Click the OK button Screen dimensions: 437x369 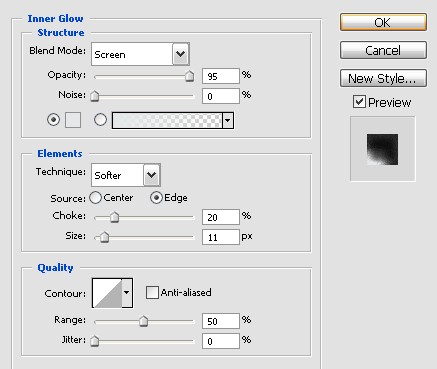click(x=383, y=22)
